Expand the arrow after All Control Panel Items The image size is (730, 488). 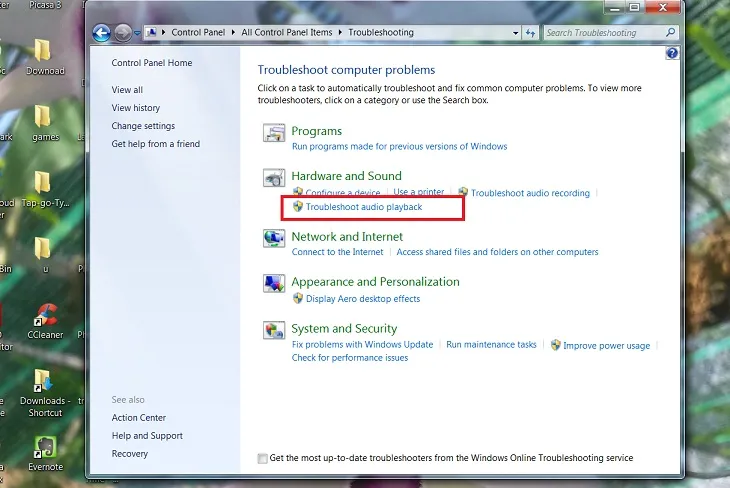341,33
